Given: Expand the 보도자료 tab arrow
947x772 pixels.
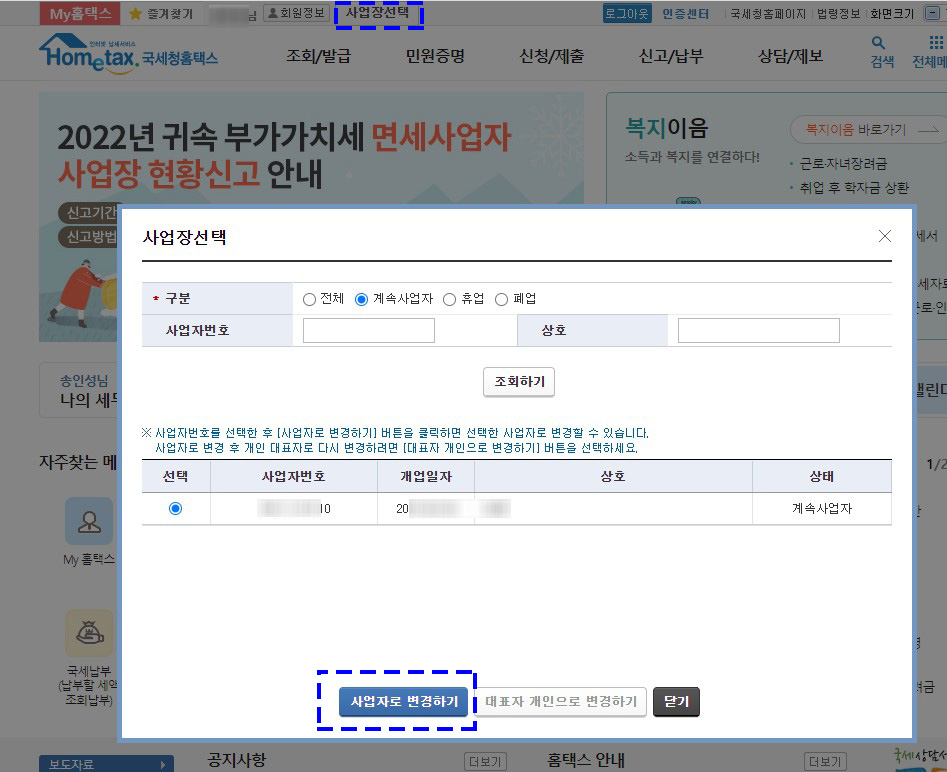Looking at the screenshot, I should click(163, 765).
